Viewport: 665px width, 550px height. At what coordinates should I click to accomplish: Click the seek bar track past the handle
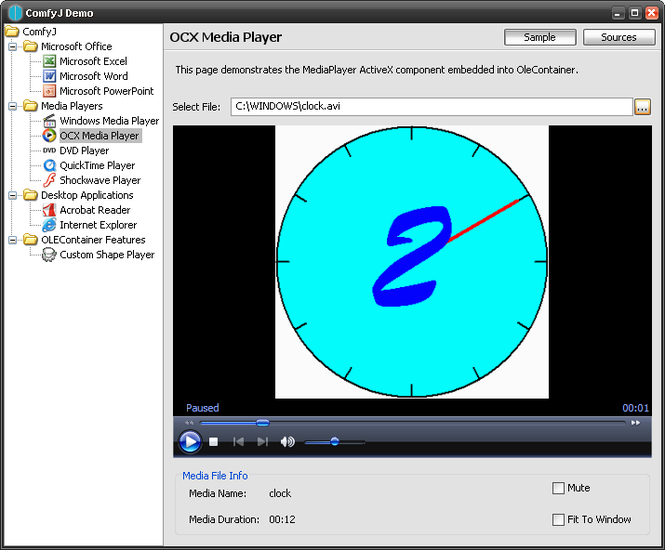tap(445, 423)
